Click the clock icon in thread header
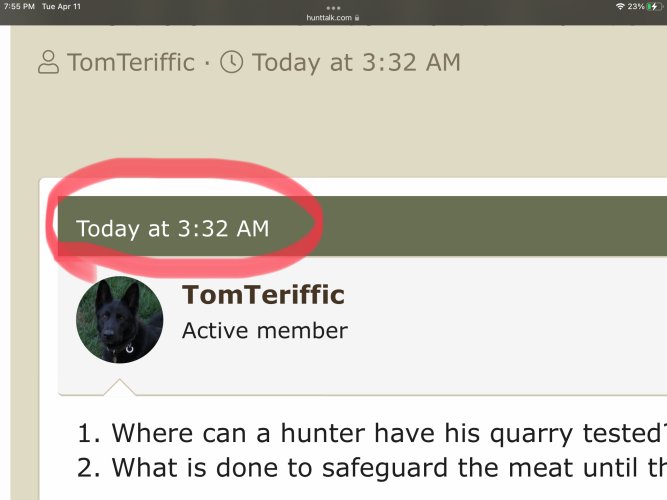667x500 pixels. click(231, 62)
